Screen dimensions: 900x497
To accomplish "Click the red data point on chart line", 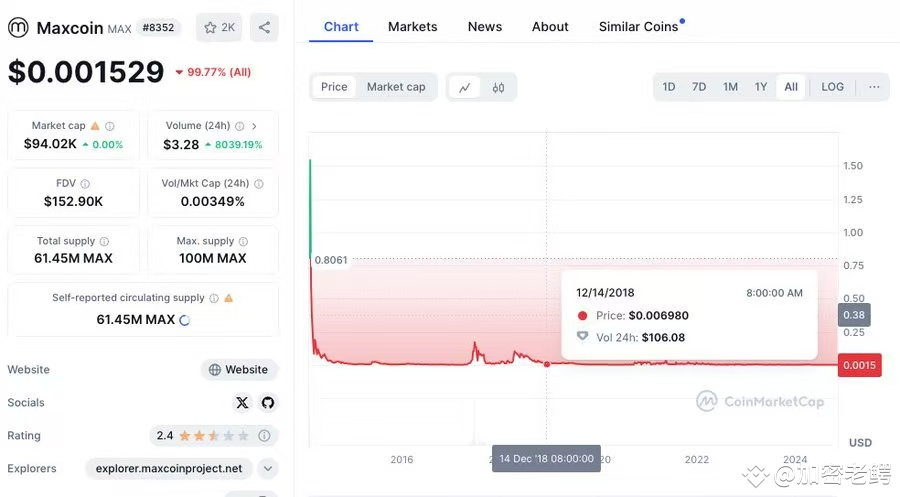I will tap(547, 364).
